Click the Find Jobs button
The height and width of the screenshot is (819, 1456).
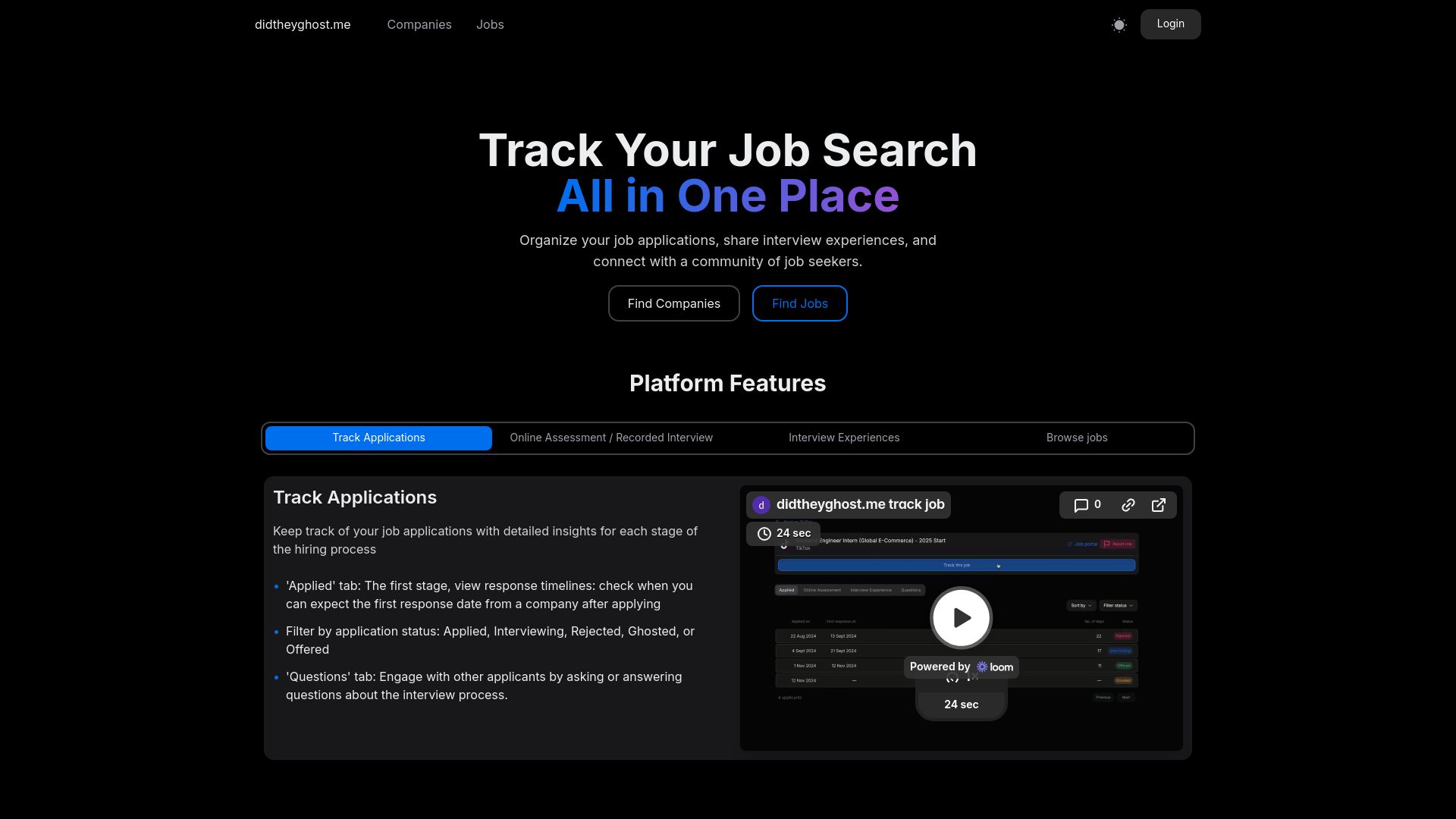point(799,303)
